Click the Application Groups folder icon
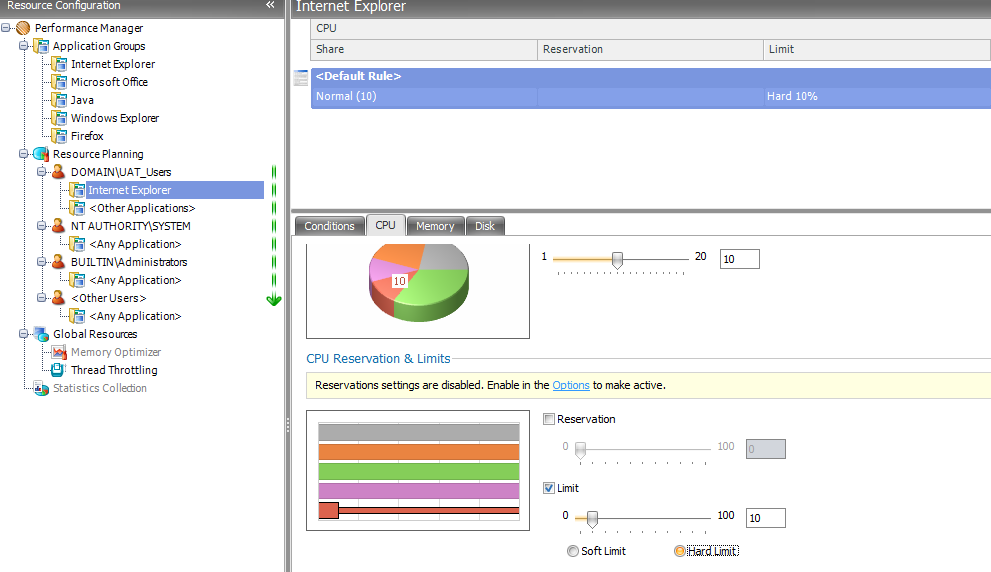The width and height of the screenshot is (991, 572). click(41, 46)
